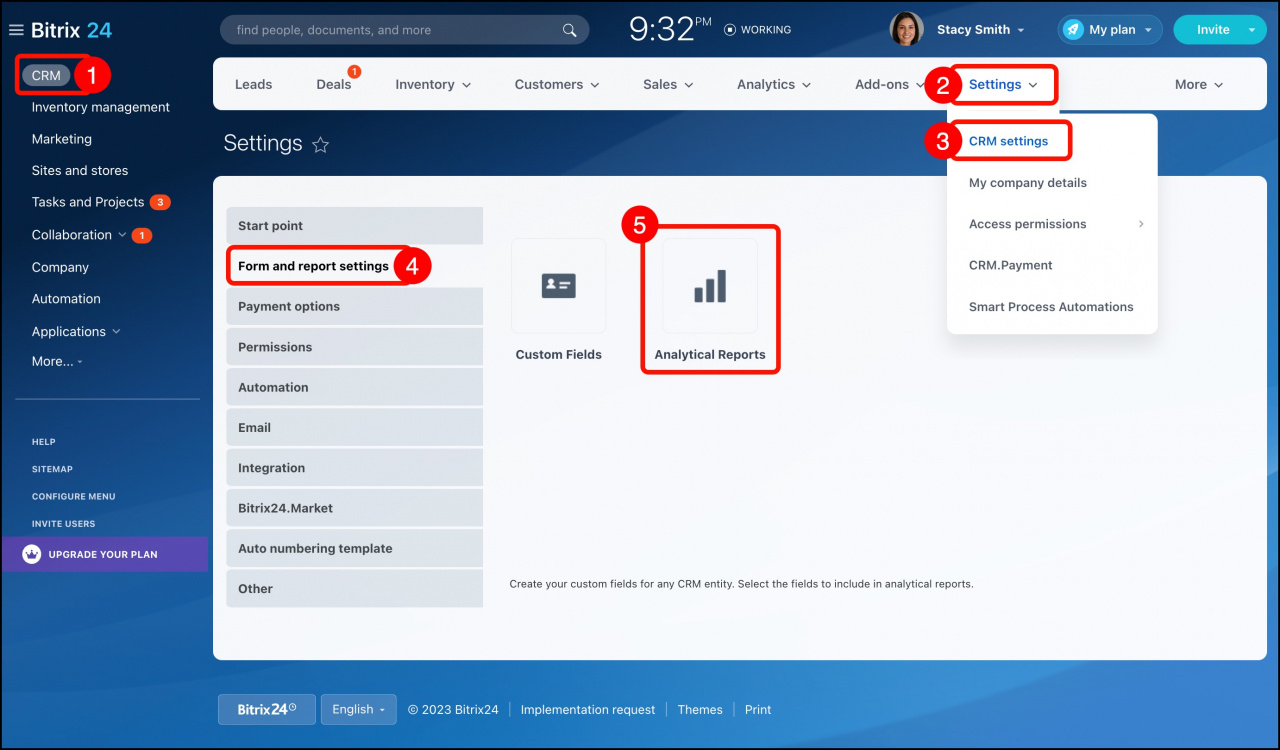Click the Bitrix 24 logo

[x=71, y=30]
